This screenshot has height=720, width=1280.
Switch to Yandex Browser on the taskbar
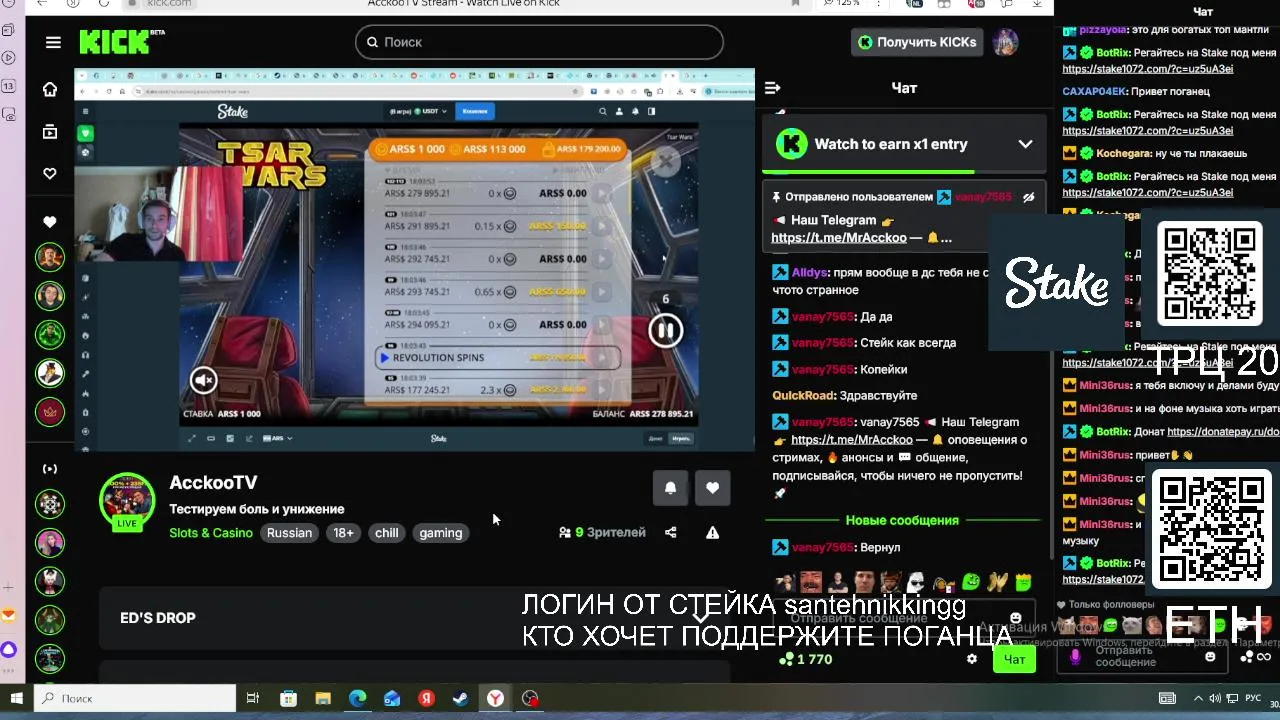495,698
